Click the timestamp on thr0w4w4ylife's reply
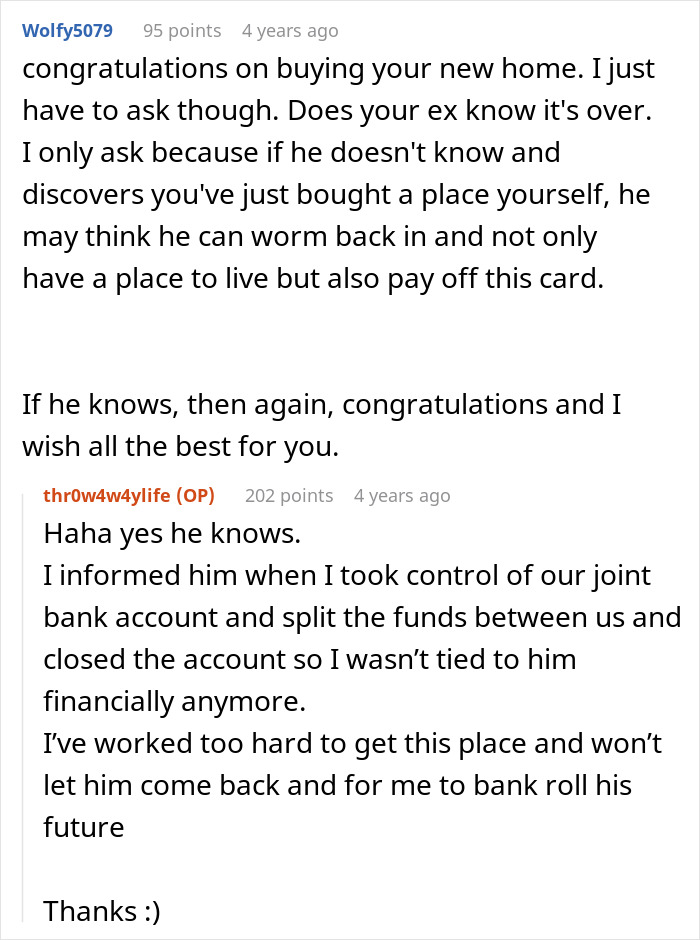Image resolution: width=700 pixels, height=940 pixels. pyautogui.click(x=402, y=496)
